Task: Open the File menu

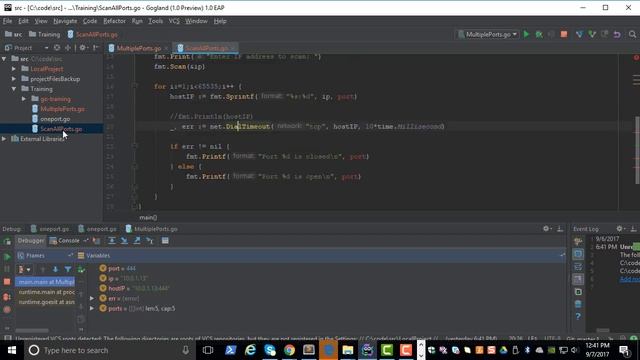Action: coord(7,21)
